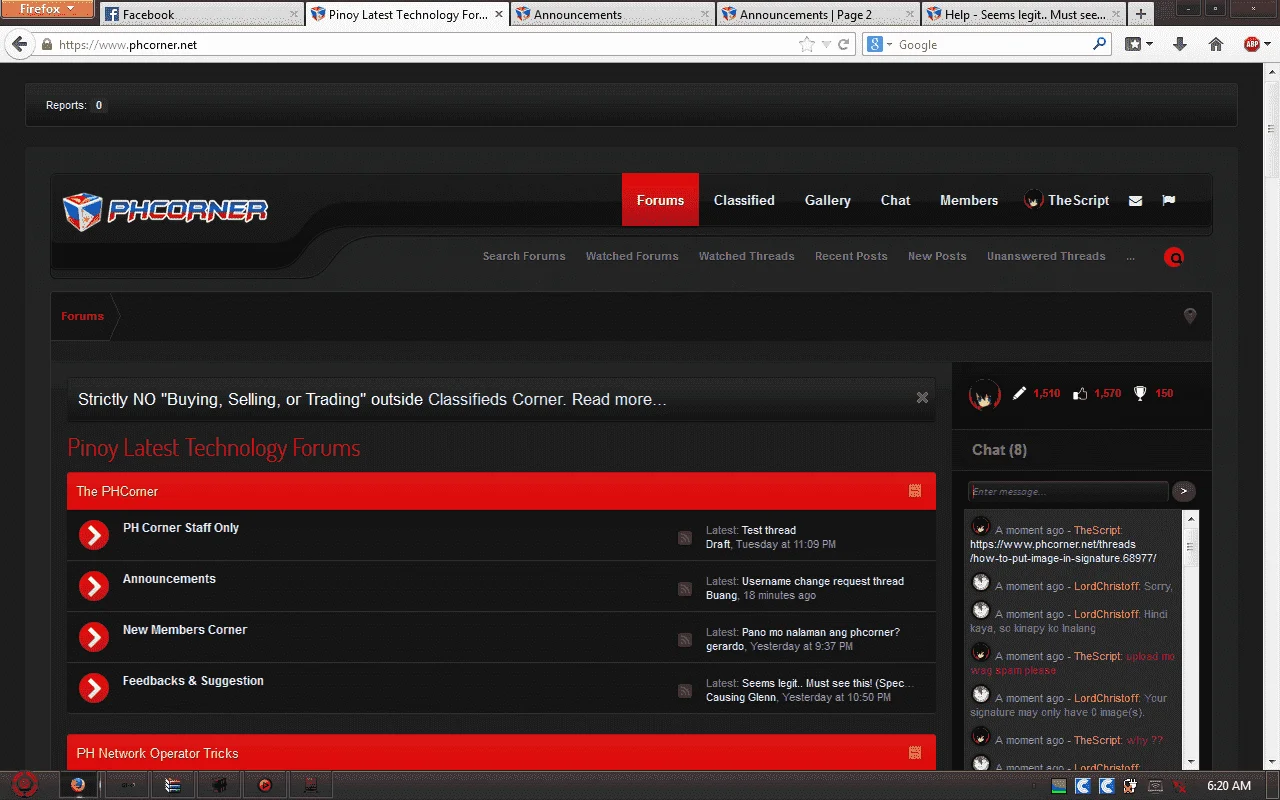Click the red arrow icon beside New Members Corner
This screenshot has height=800, width=1280.
pyautogui.click(x=94, y=637)
